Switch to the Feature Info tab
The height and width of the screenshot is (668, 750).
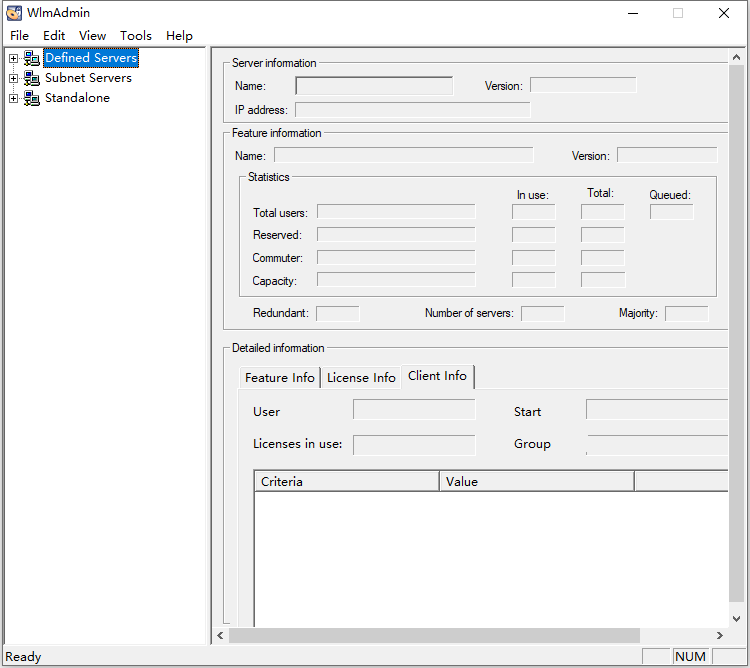pyautogui.click(x=280, y=378)
